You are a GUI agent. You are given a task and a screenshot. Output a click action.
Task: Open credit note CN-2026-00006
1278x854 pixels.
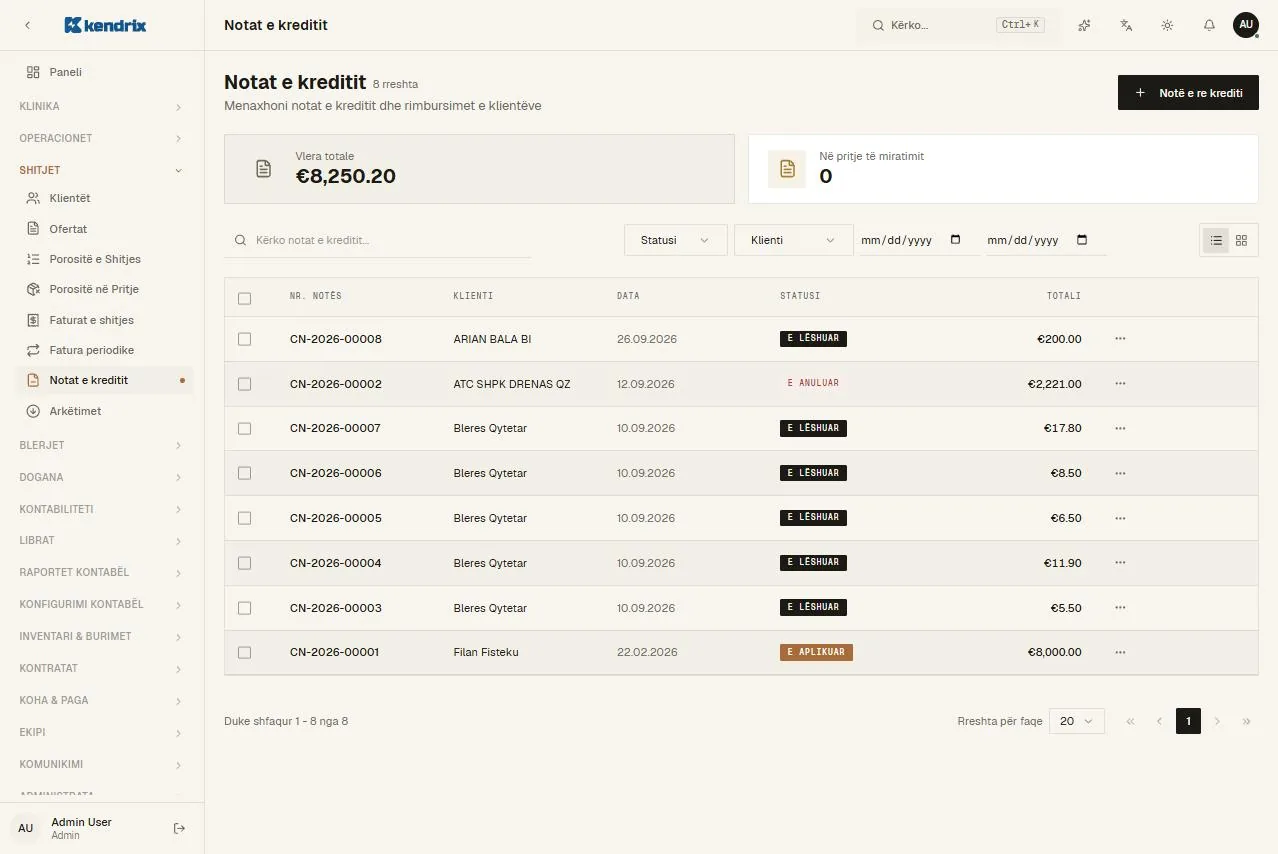(x=336, y=473)
